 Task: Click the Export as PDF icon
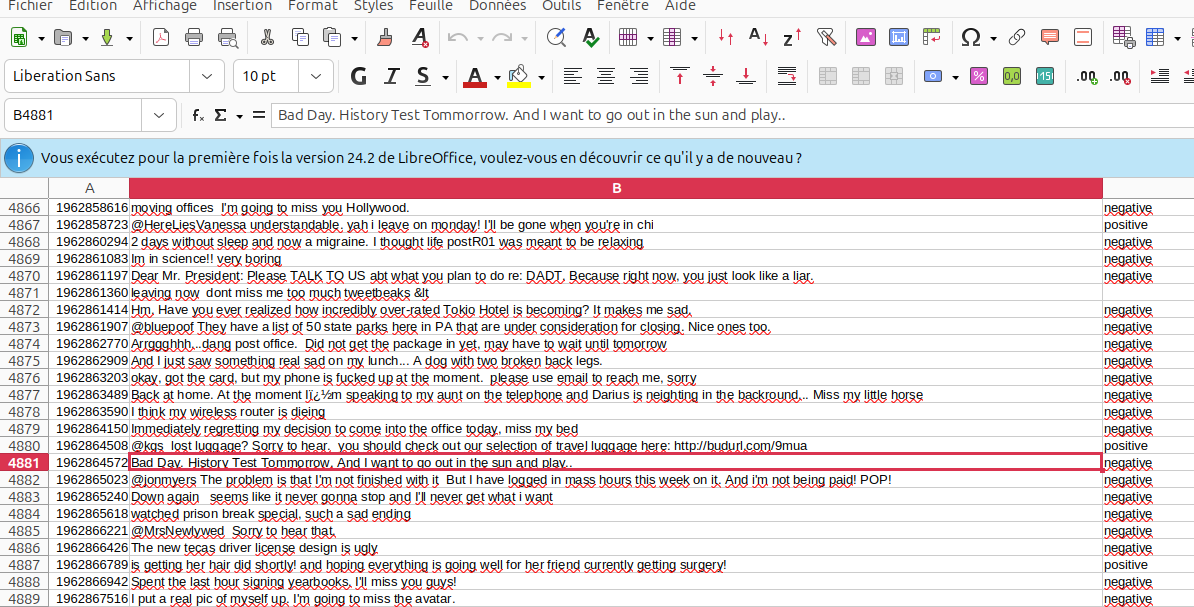click(161, 38)
